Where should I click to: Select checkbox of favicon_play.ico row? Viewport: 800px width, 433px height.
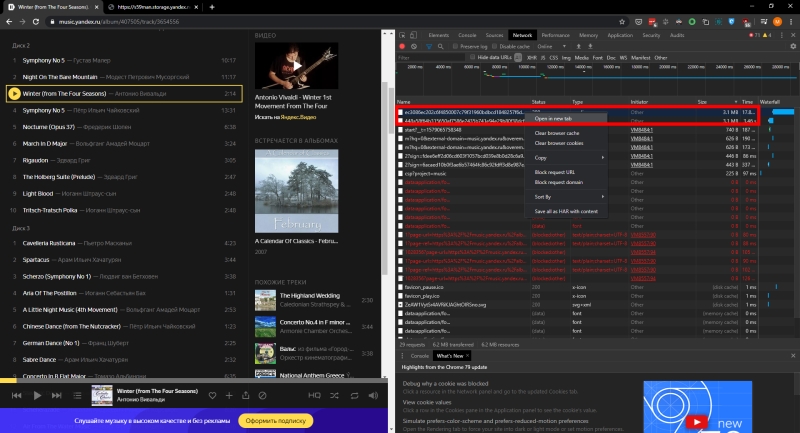coord(401,296)
